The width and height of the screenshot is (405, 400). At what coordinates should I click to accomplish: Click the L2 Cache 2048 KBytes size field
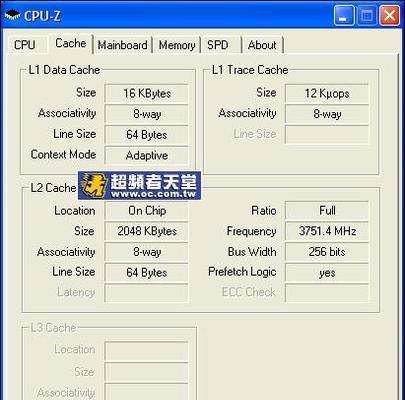(x=147, y=231)
